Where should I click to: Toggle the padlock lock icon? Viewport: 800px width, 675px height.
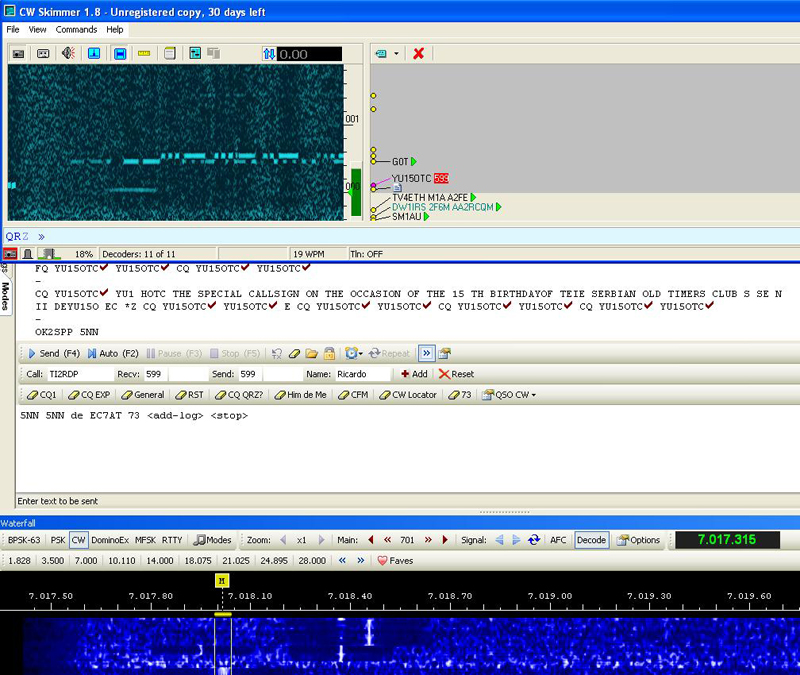click(329, 354)
